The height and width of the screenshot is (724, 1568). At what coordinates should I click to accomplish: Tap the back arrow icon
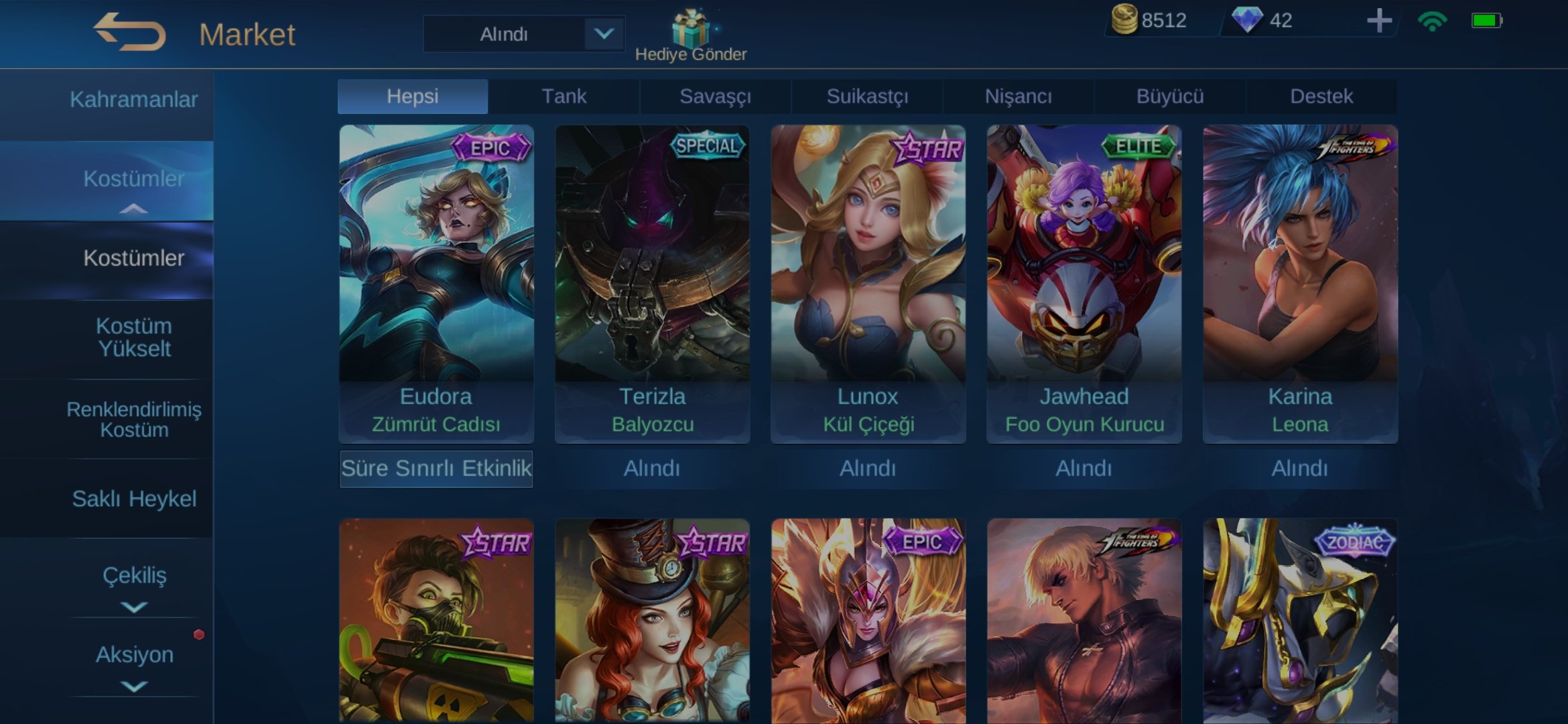pyautogui.click(x=129, y=32)
